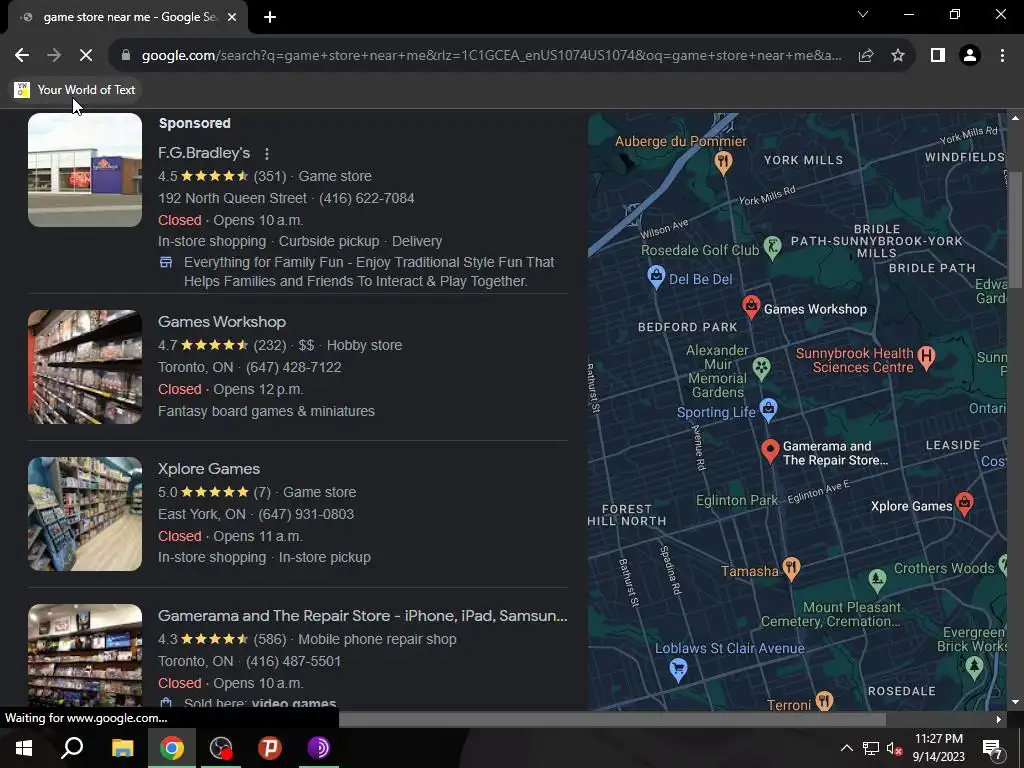
Task: Open the recording app taskbar icon
Action: [221, 748]
